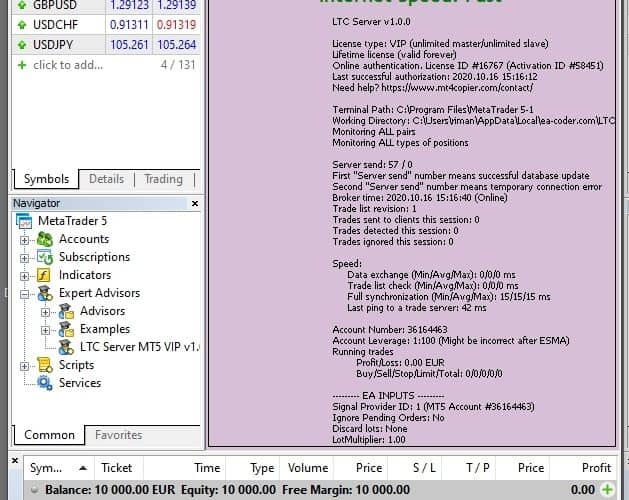Close the Navigator panel
The image size is (629, 500).
tap(195, 203)
